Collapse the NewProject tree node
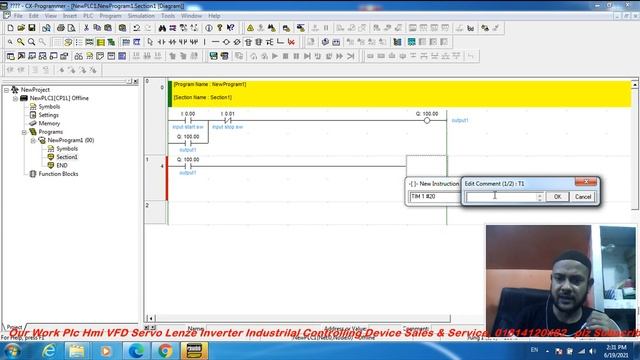The height and width of the screenshot is (360, 640). tap(6, 90)
